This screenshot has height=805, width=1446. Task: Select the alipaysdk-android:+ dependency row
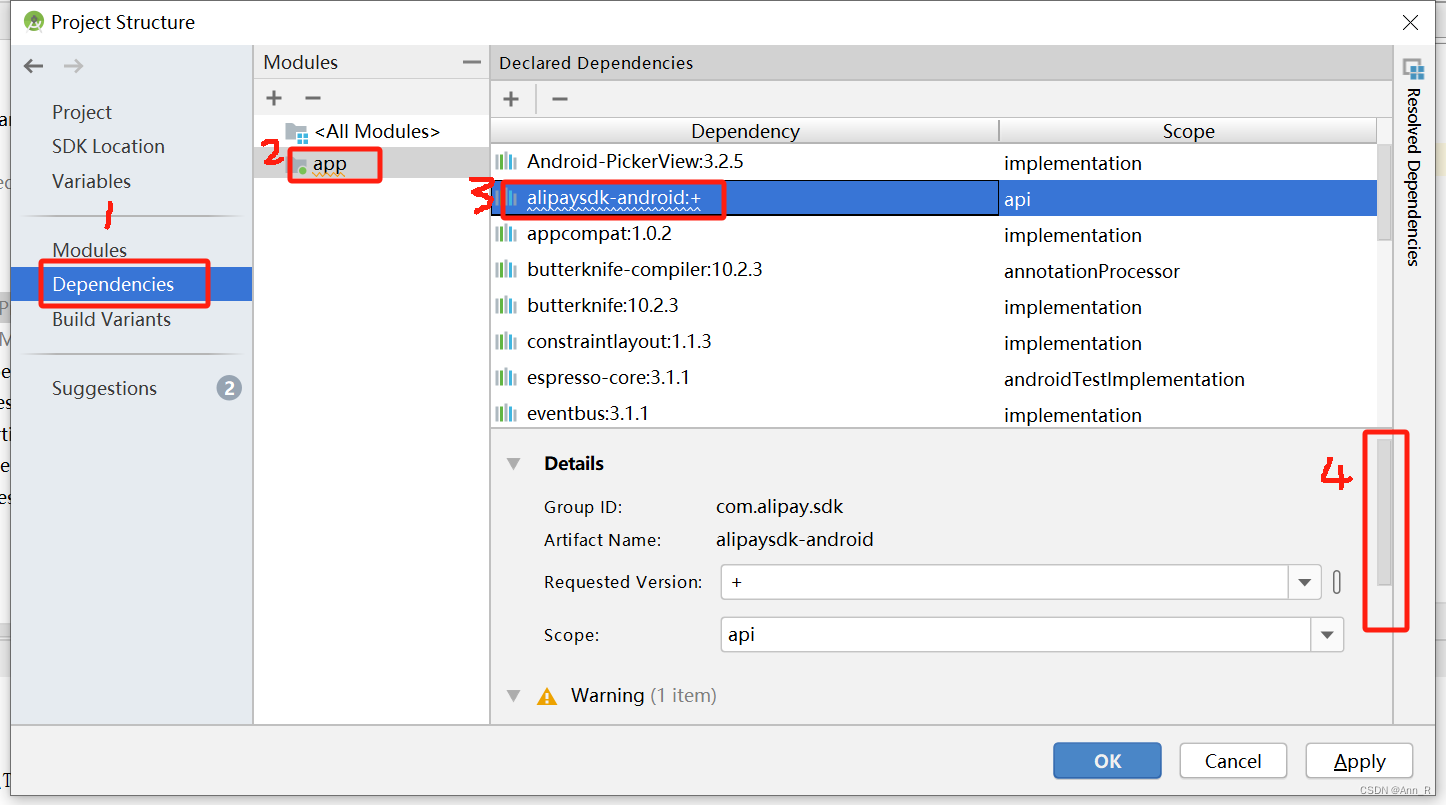pos(933,198)
